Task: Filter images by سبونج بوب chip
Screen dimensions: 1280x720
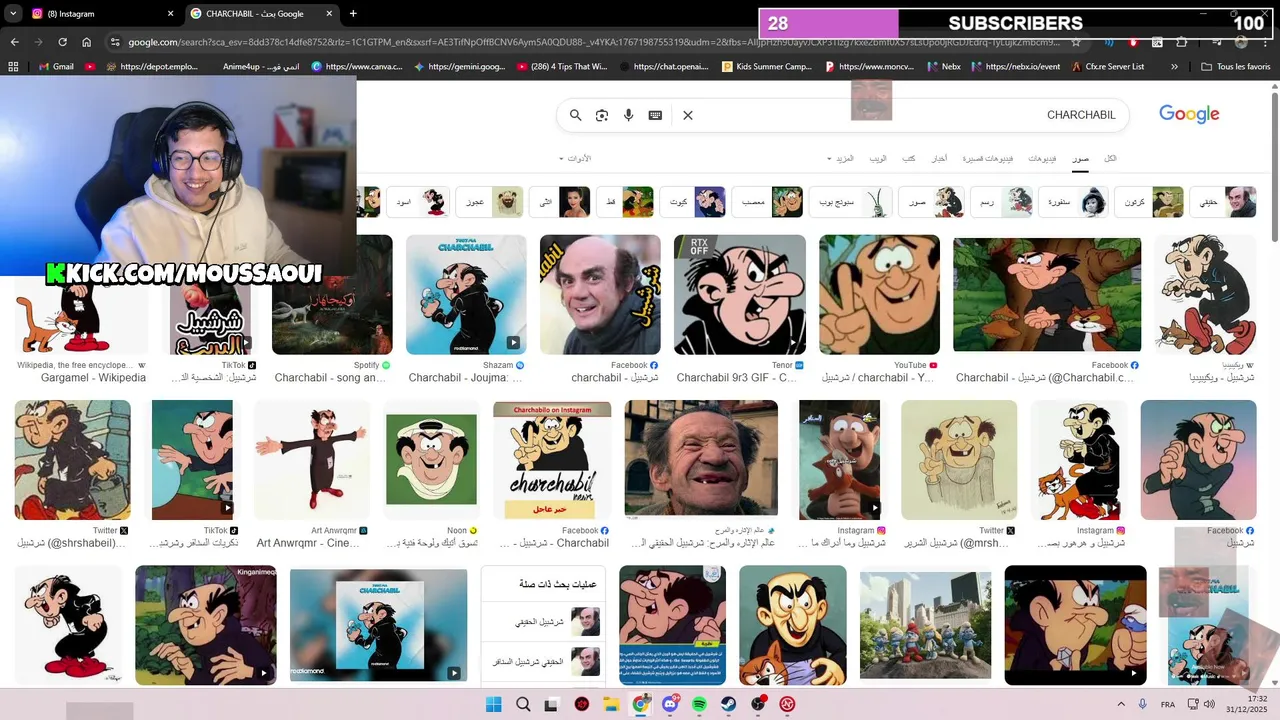Action: 850,202
